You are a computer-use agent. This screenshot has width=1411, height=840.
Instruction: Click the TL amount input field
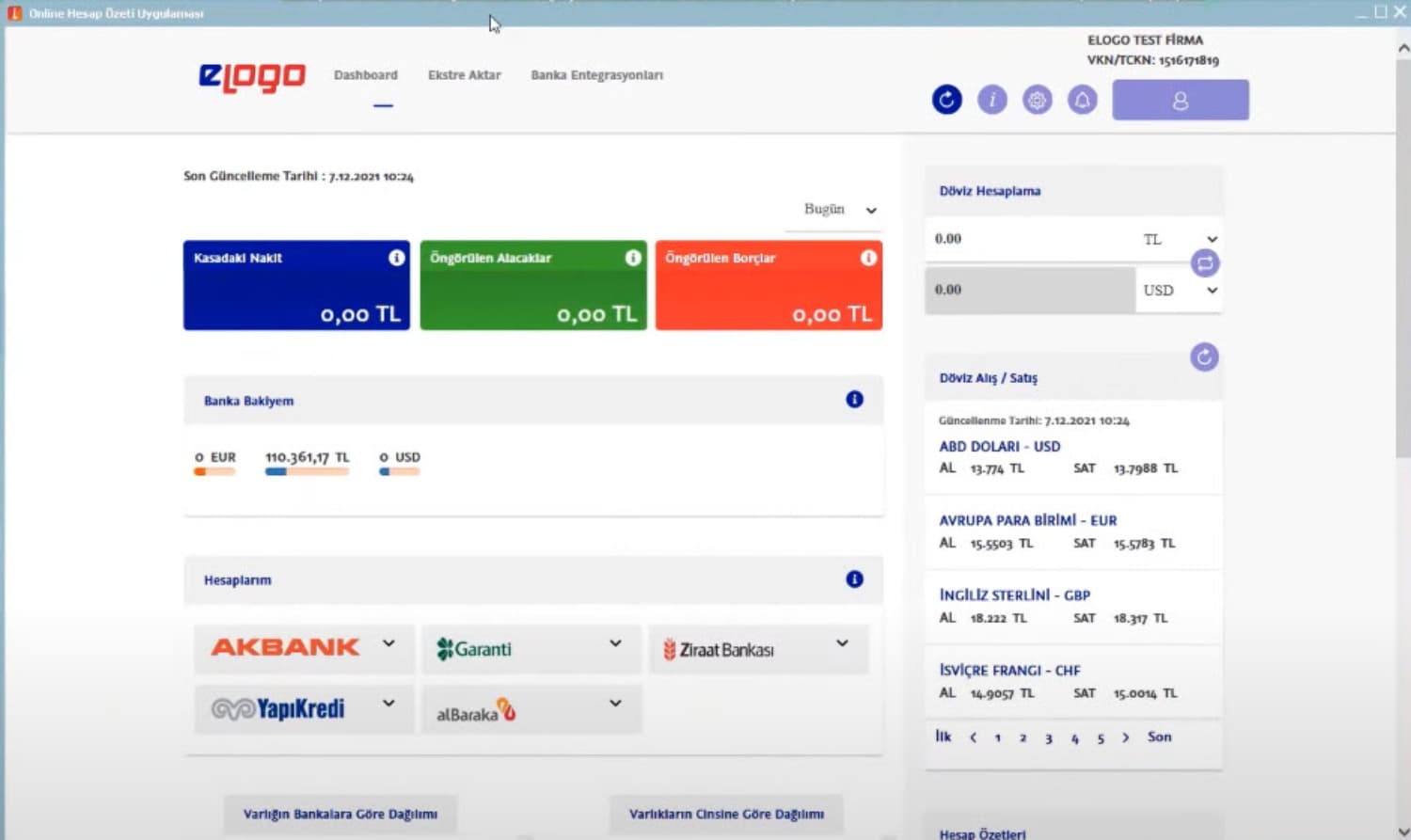click(x=1029, y=239)
